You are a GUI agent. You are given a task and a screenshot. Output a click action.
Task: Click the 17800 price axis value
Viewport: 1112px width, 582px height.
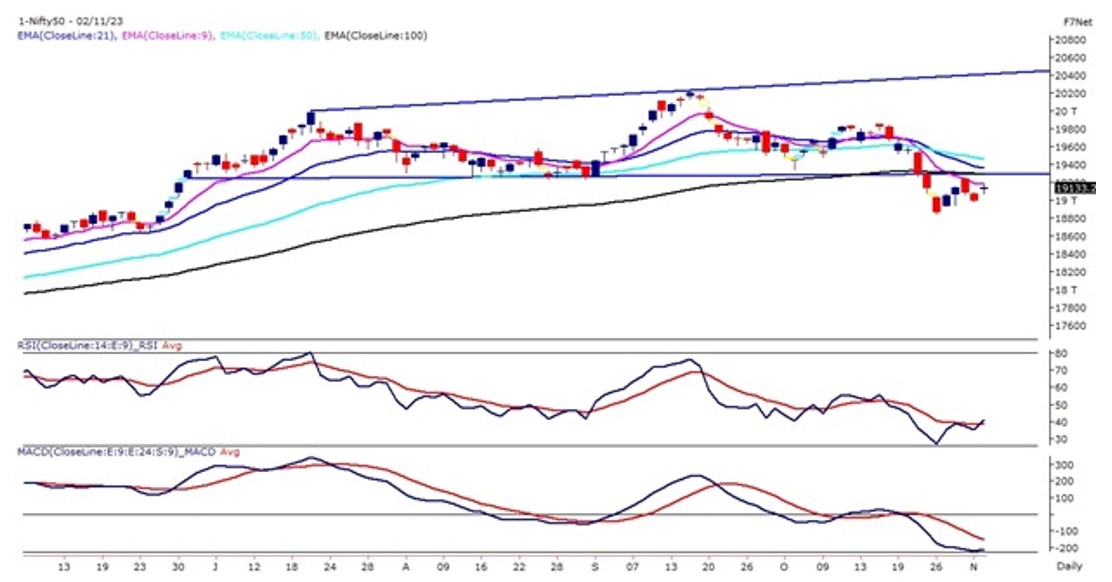[x=1071, y=308]
